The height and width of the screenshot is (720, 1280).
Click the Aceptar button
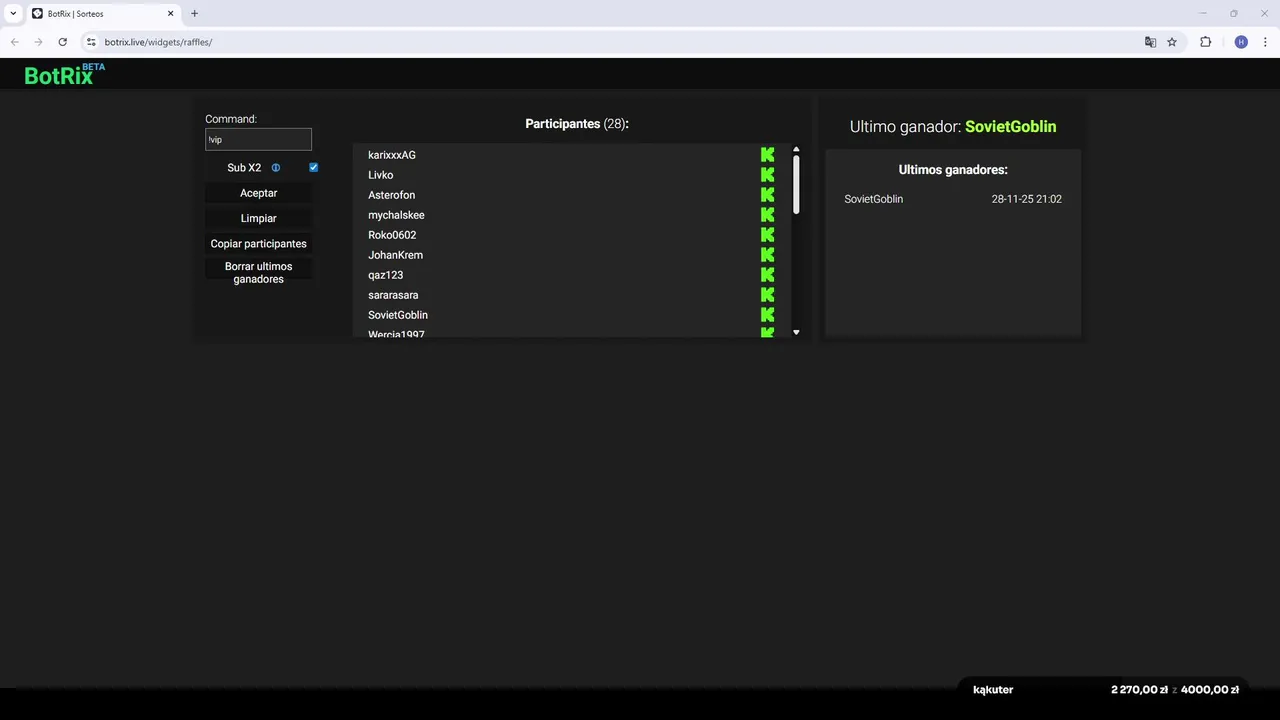(x=259, y=193)
